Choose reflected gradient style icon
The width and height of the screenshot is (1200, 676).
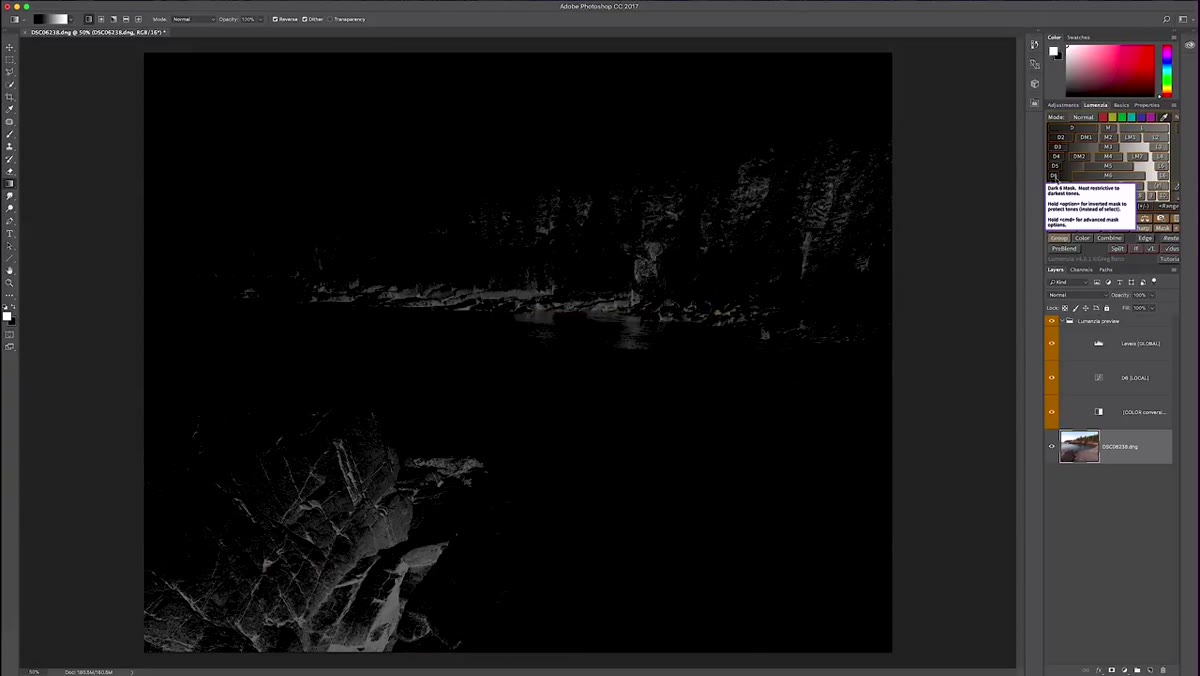click(126, 19)
